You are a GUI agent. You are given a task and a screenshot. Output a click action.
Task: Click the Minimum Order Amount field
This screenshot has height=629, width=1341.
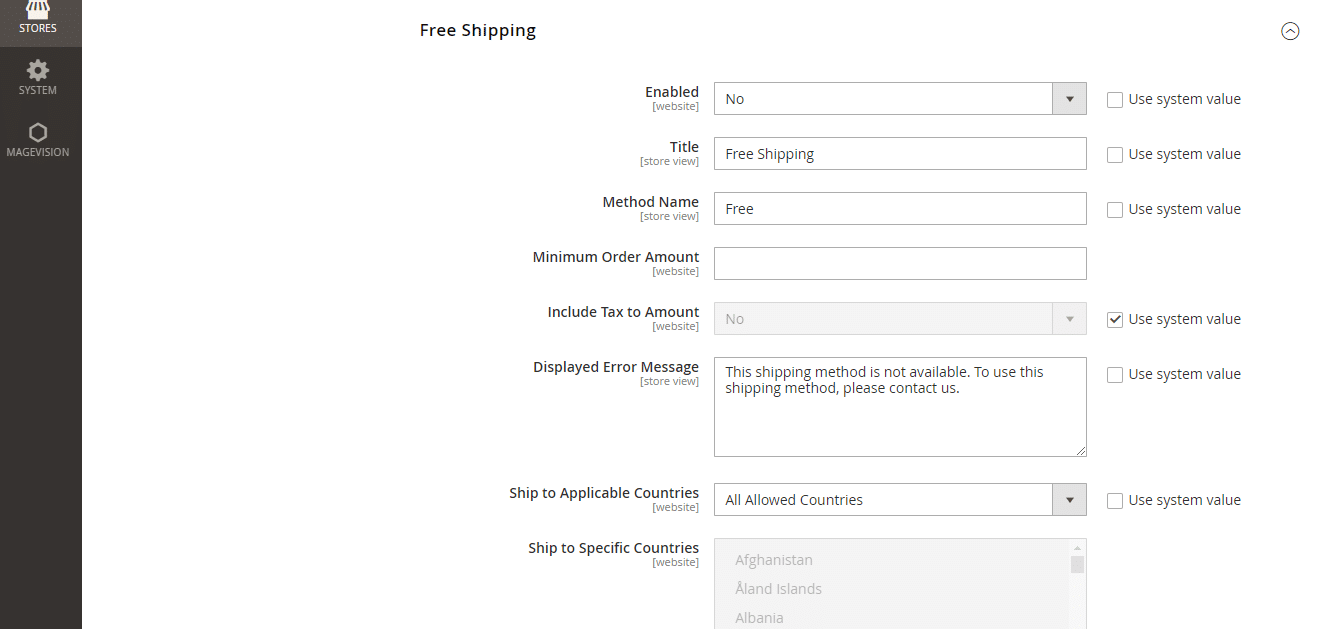tap(900, 264)
